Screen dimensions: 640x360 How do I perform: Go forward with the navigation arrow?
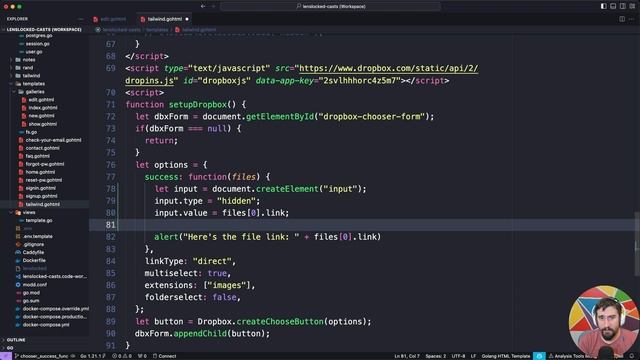coord(213,6)
